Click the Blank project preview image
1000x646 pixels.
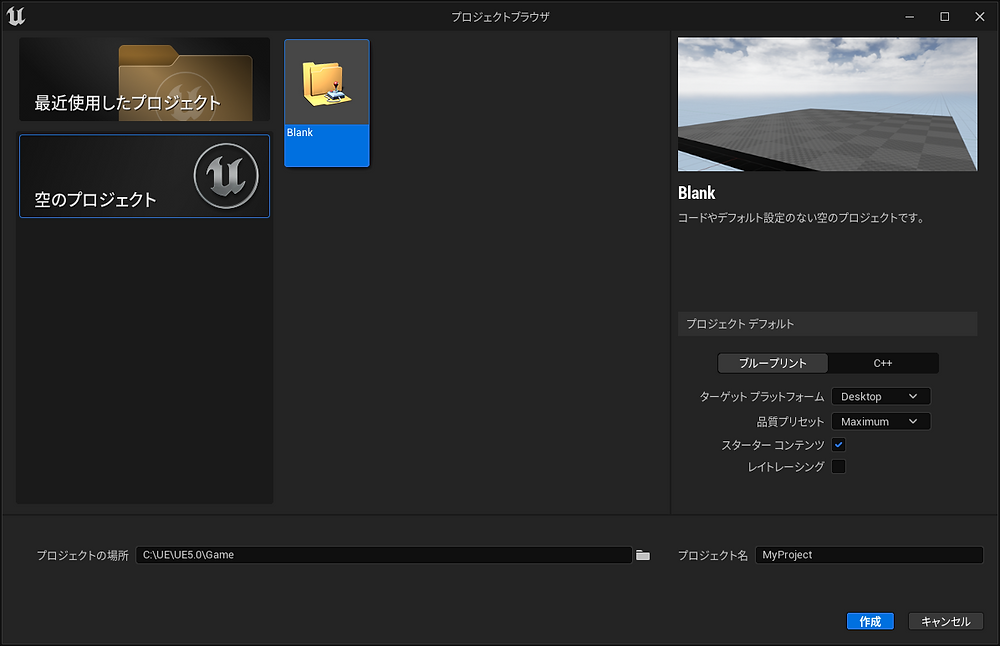(827, 104)
